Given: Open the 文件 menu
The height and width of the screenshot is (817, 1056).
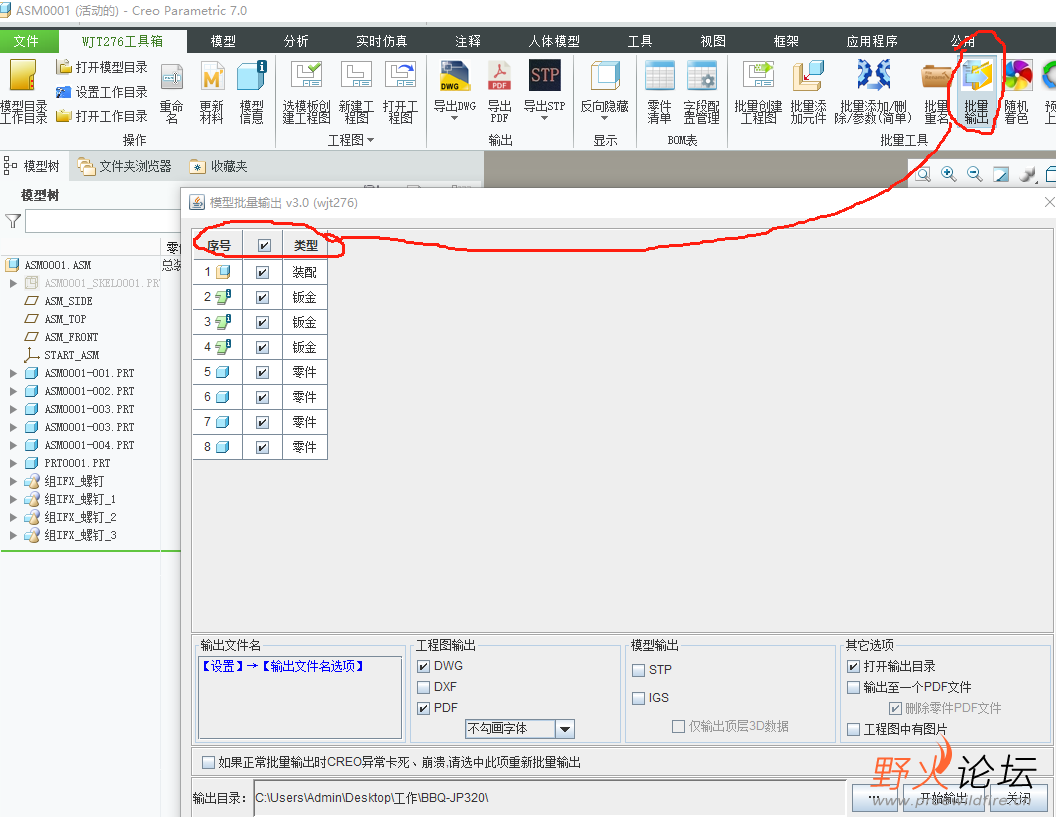Looking at the screenshot, I should [27, 41].
